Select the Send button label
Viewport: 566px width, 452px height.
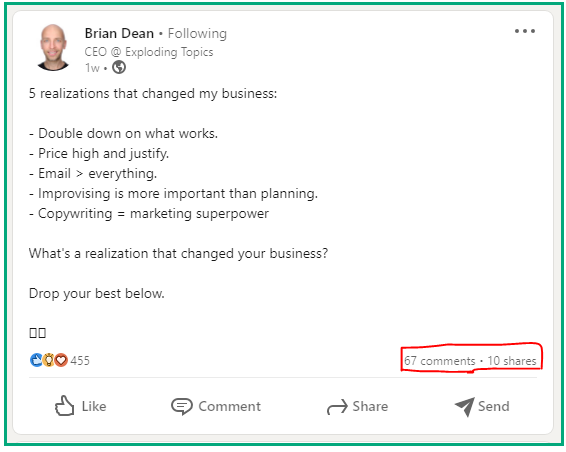click(x=493, y=407)
